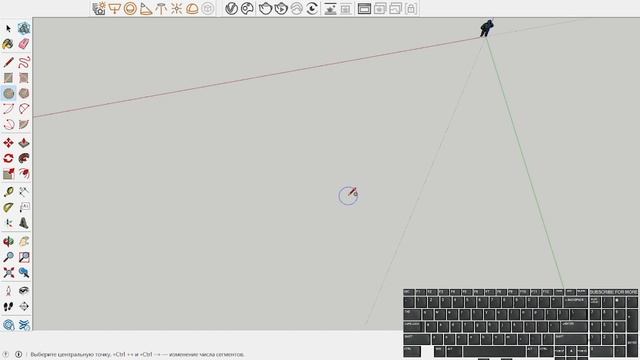
Task: Activate the Tape Measure tool
Action: click(9, 192)
